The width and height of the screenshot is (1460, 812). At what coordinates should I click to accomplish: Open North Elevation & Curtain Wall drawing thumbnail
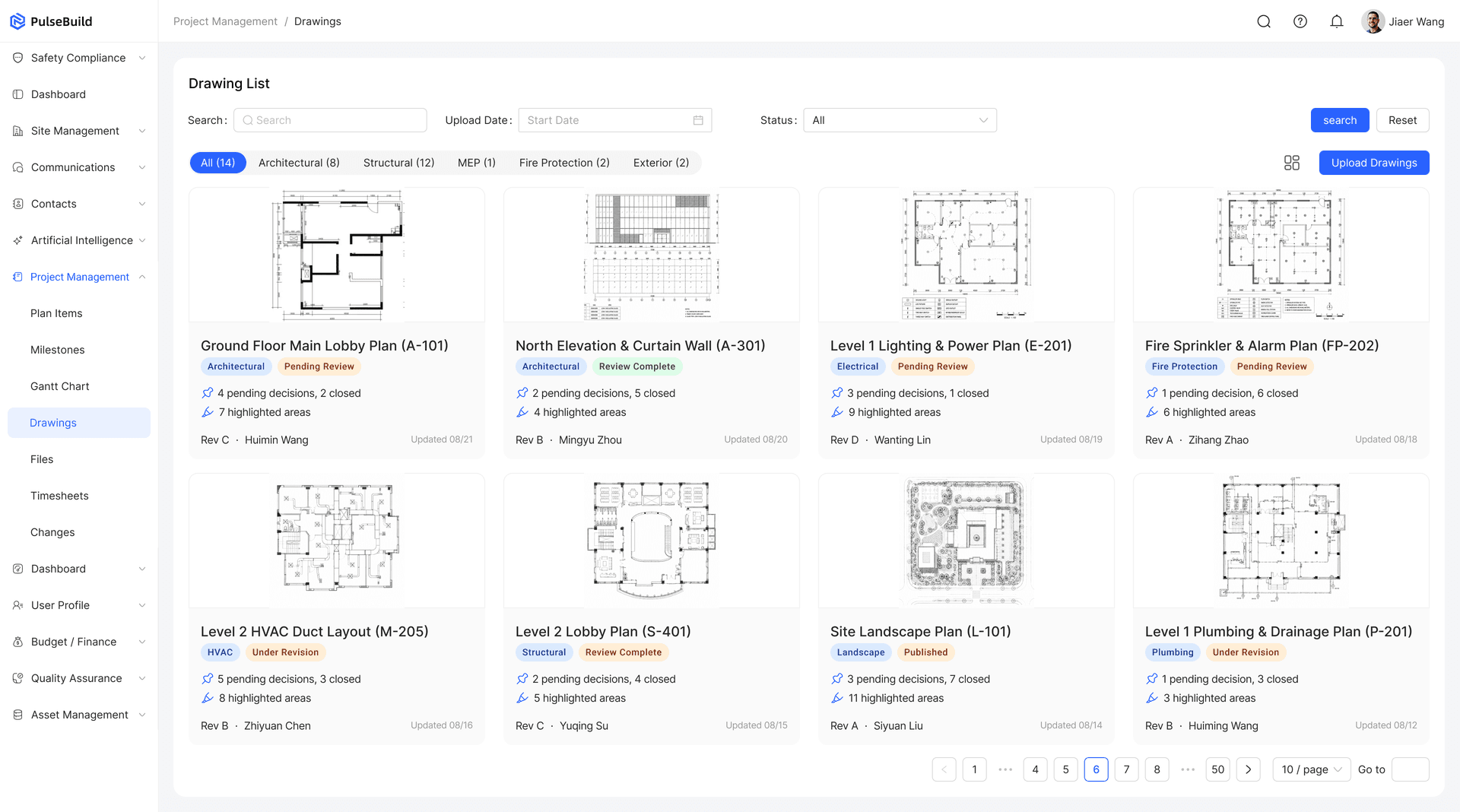pos(652,255)
